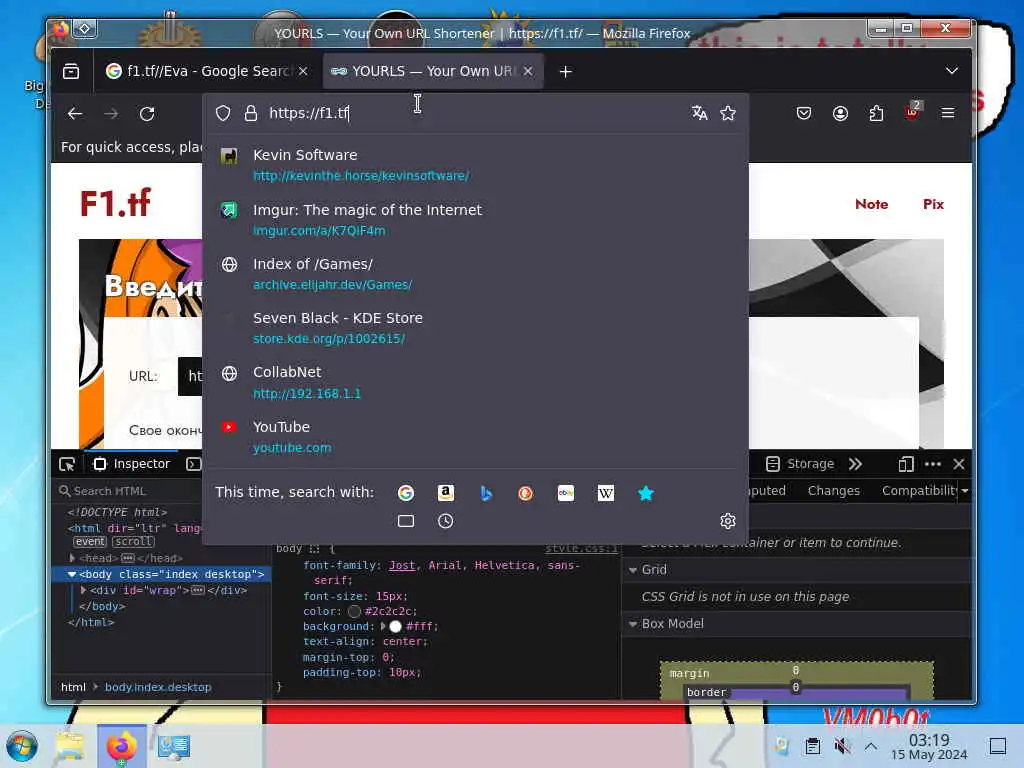Open the Imgur suggestion entry
1024x768 pixels.
475,220
